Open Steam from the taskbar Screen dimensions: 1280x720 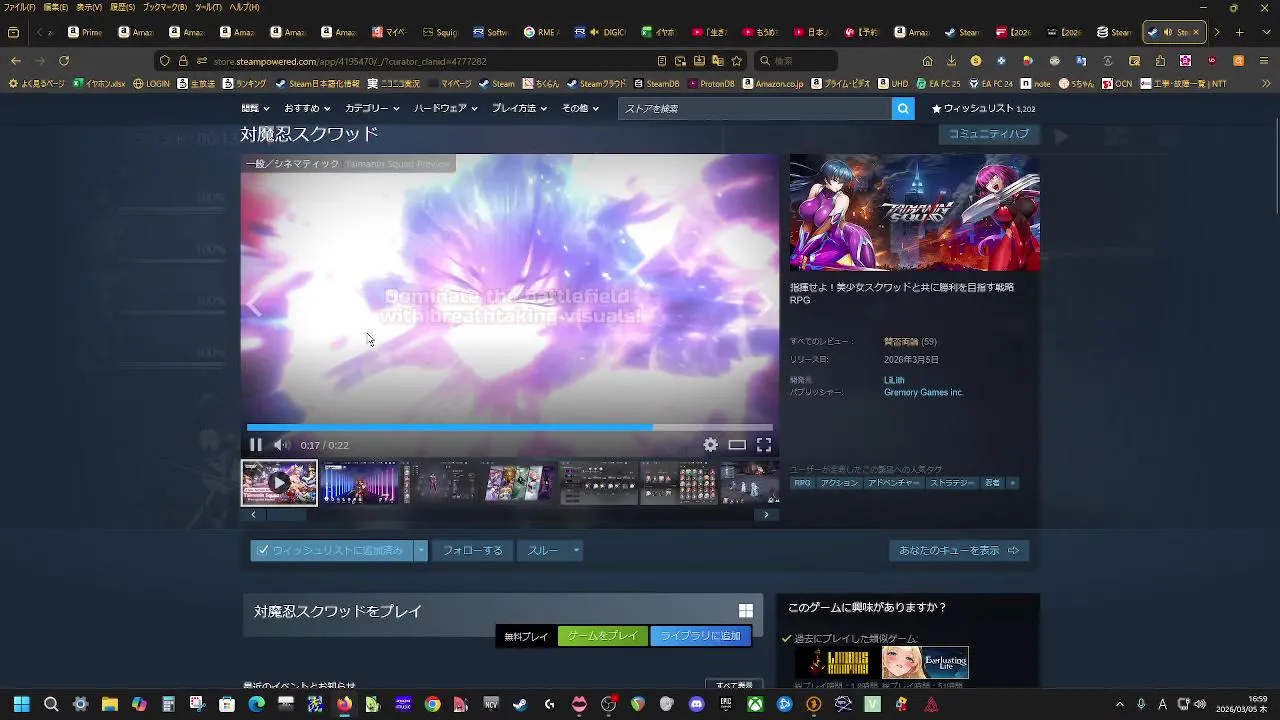pos(519,704)
